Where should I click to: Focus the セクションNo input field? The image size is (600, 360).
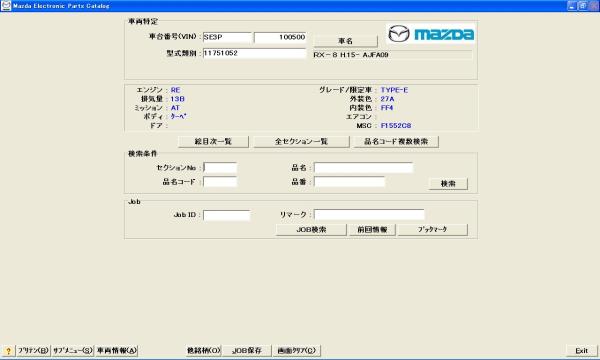220,168
